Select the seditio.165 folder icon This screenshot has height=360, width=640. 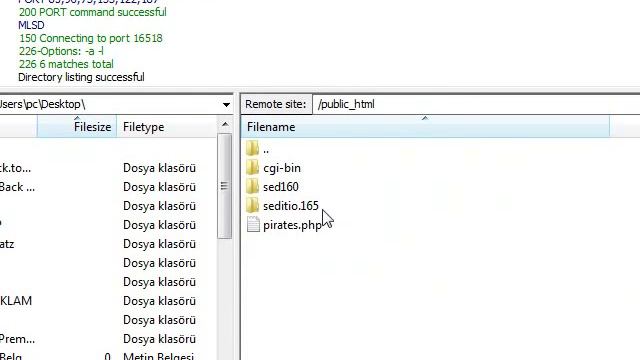point(253,205)
